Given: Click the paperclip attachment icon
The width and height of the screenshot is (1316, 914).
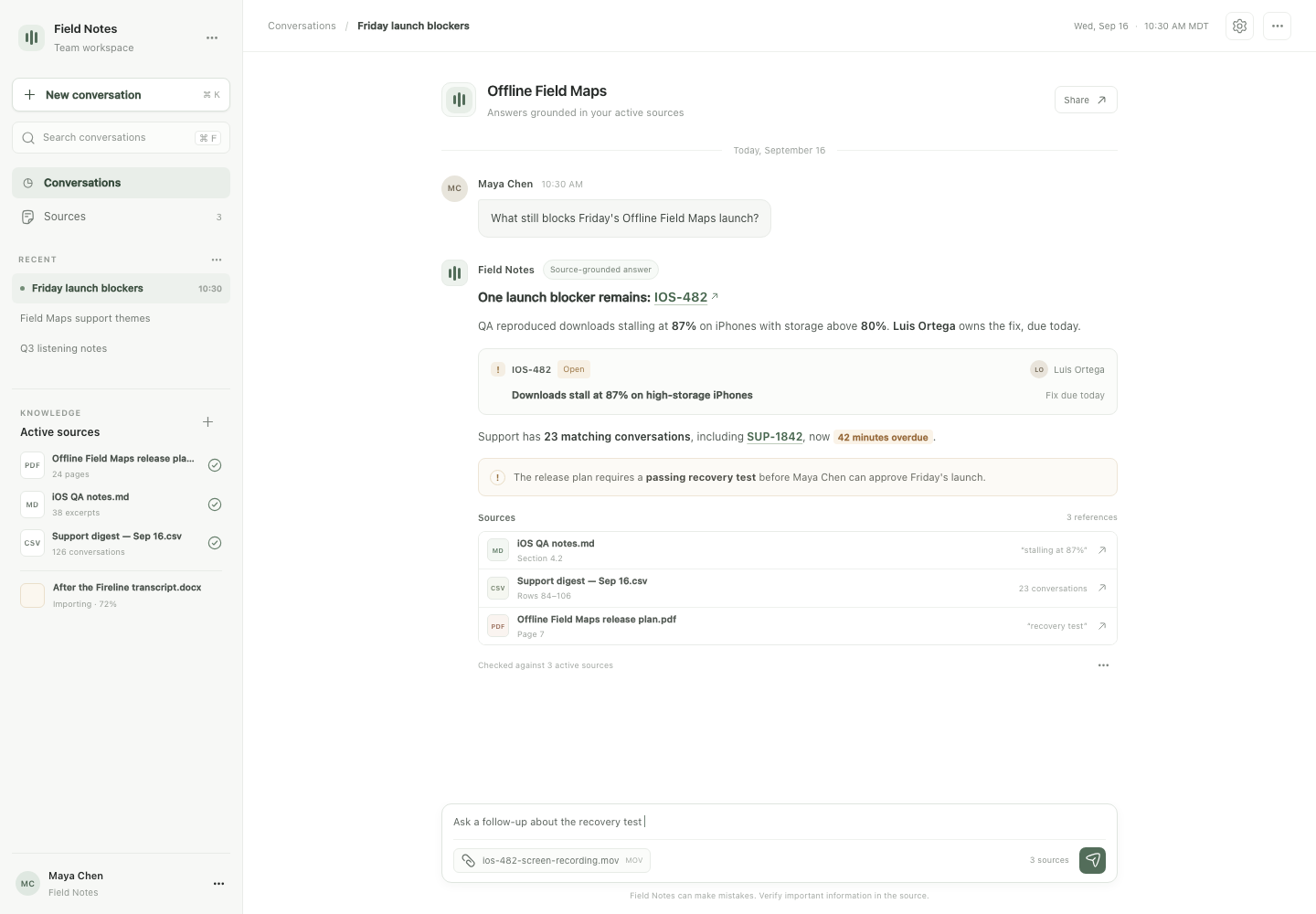Looking at the screenshot, I should [x=468, y=860].
